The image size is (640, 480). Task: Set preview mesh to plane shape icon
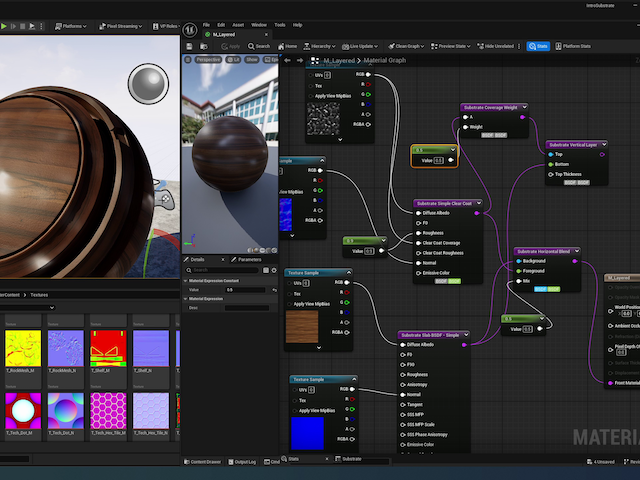point(262,250)
